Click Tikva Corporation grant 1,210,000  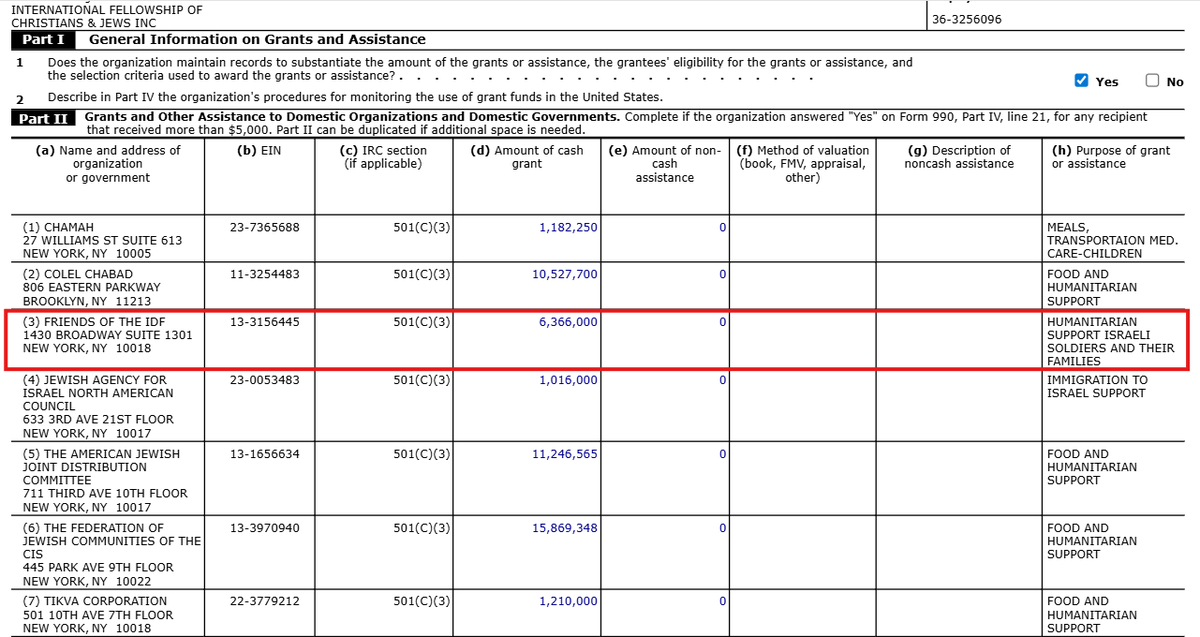(568, 601)
